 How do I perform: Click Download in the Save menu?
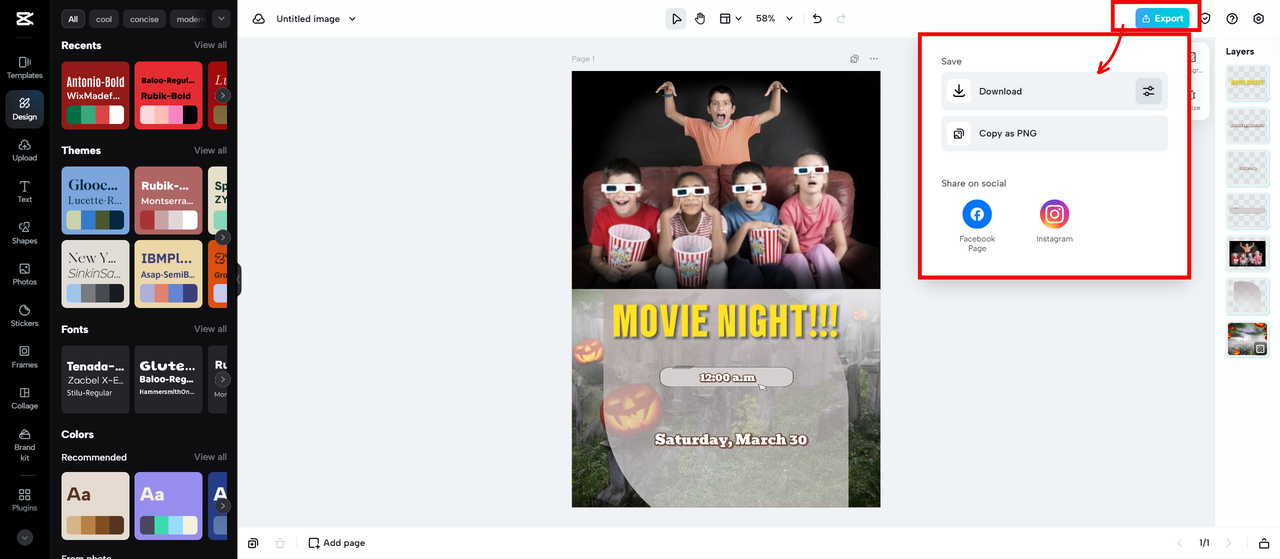(x=1054, y=91)
